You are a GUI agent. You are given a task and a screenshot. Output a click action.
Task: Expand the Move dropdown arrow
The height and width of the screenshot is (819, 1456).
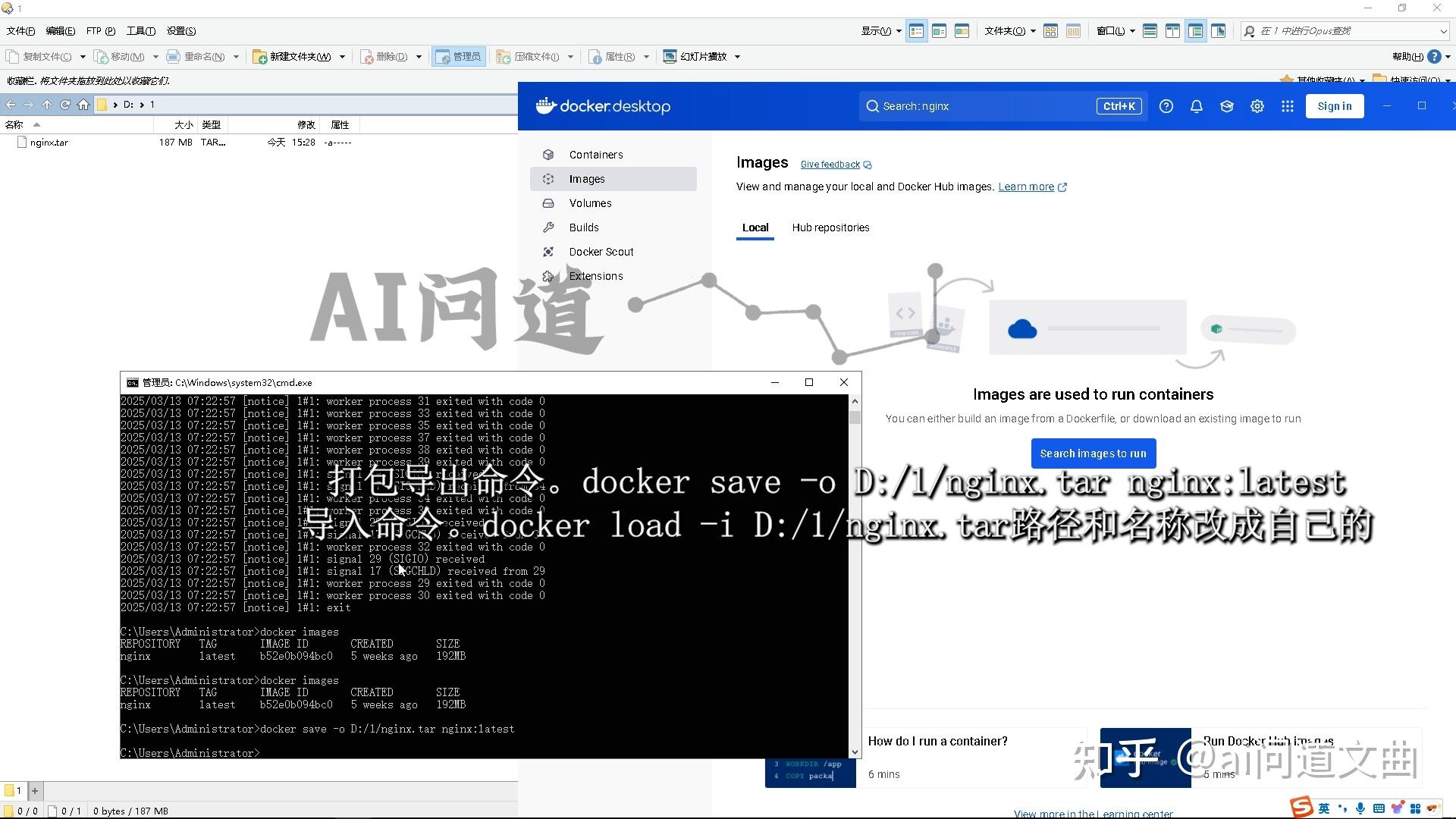click(155, 57)
